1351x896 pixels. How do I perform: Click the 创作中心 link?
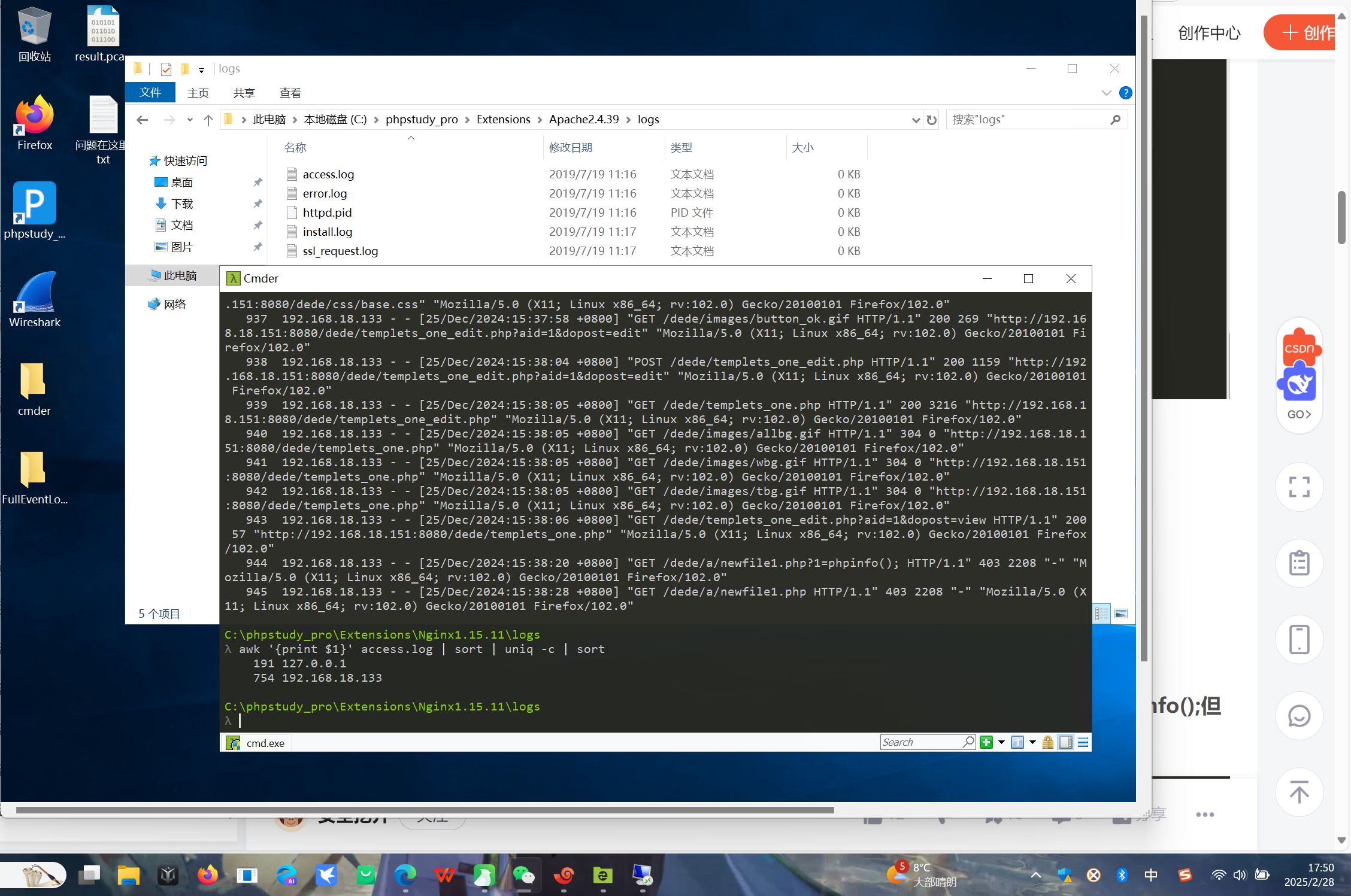(x=1208, y=33)
